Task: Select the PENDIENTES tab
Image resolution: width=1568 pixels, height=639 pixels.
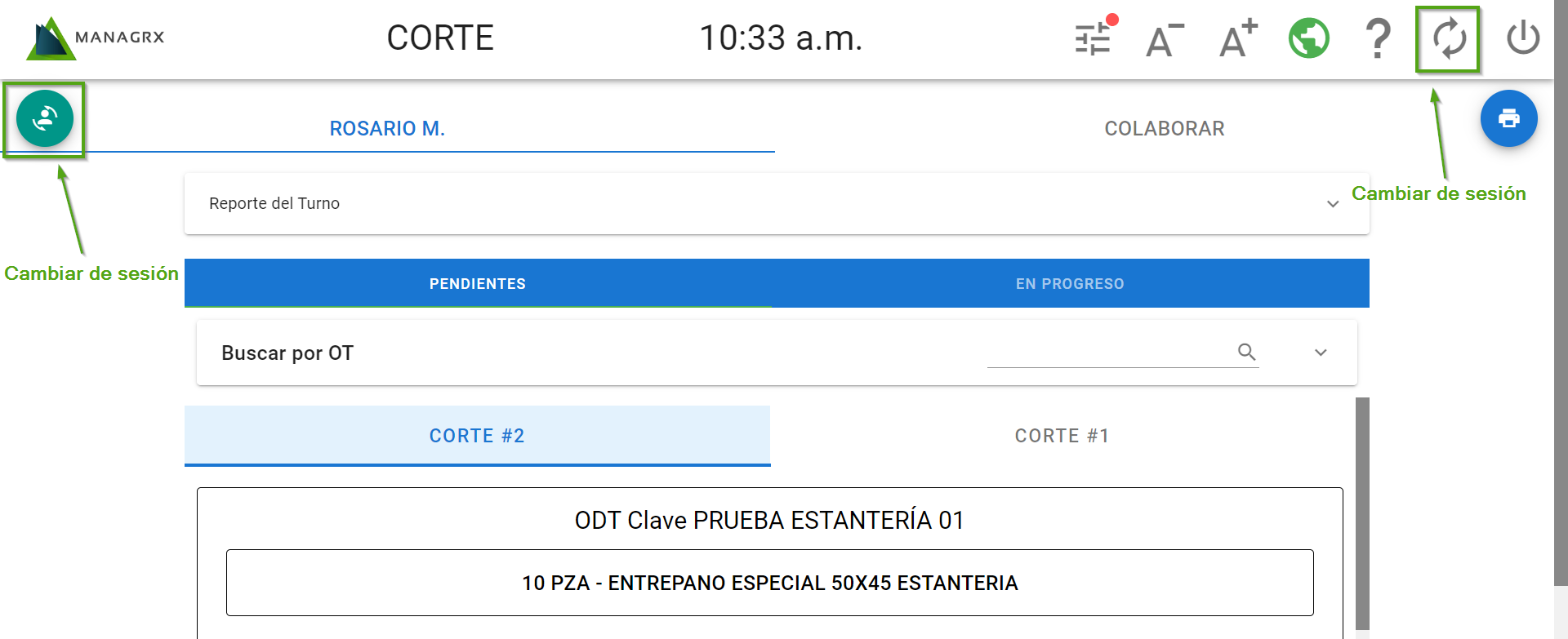Action: [x=478, y=284]
